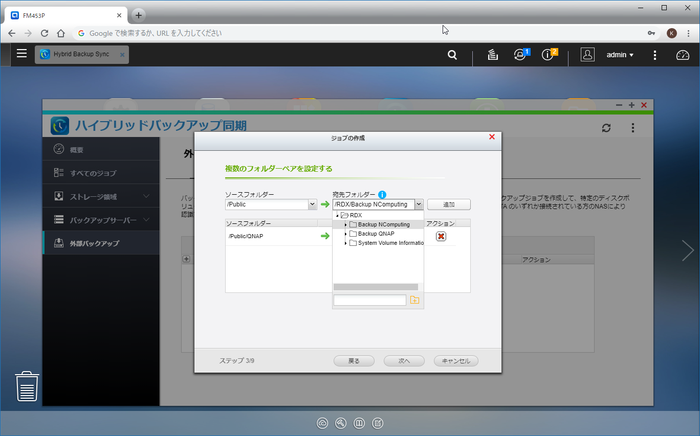Open the admin account dropdown
700x436 pixels.
620,55
